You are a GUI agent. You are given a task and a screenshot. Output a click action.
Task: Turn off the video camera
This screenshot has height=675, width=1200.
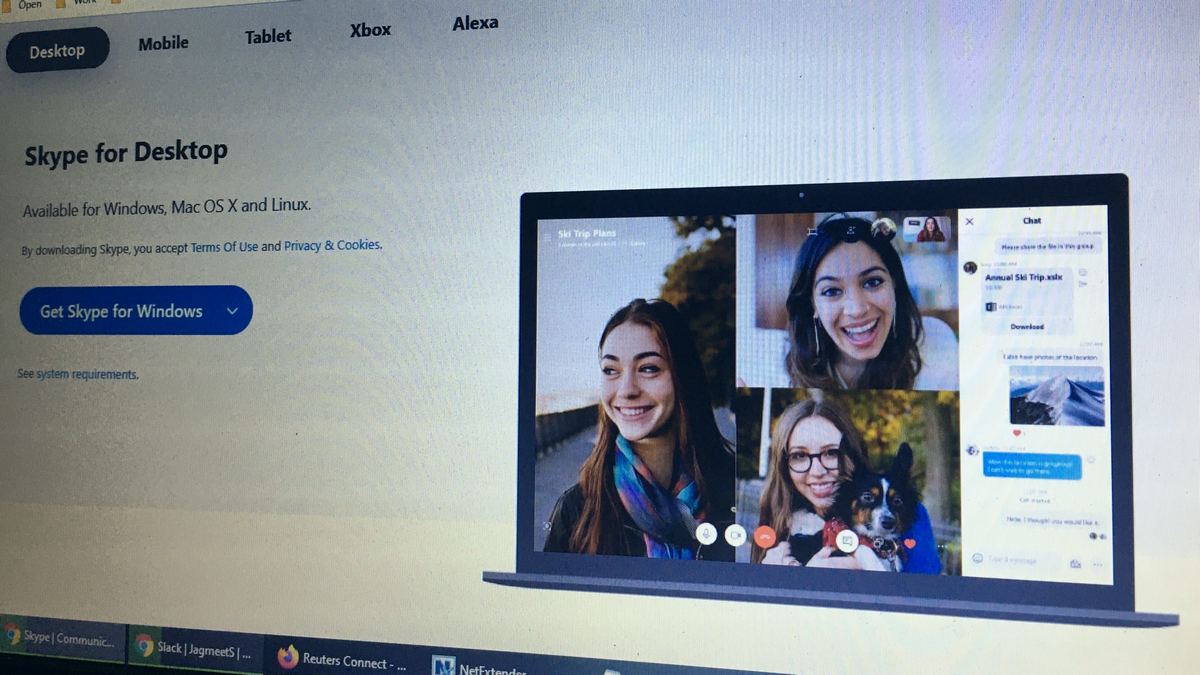pyautogui.click(x=738, y=534)
